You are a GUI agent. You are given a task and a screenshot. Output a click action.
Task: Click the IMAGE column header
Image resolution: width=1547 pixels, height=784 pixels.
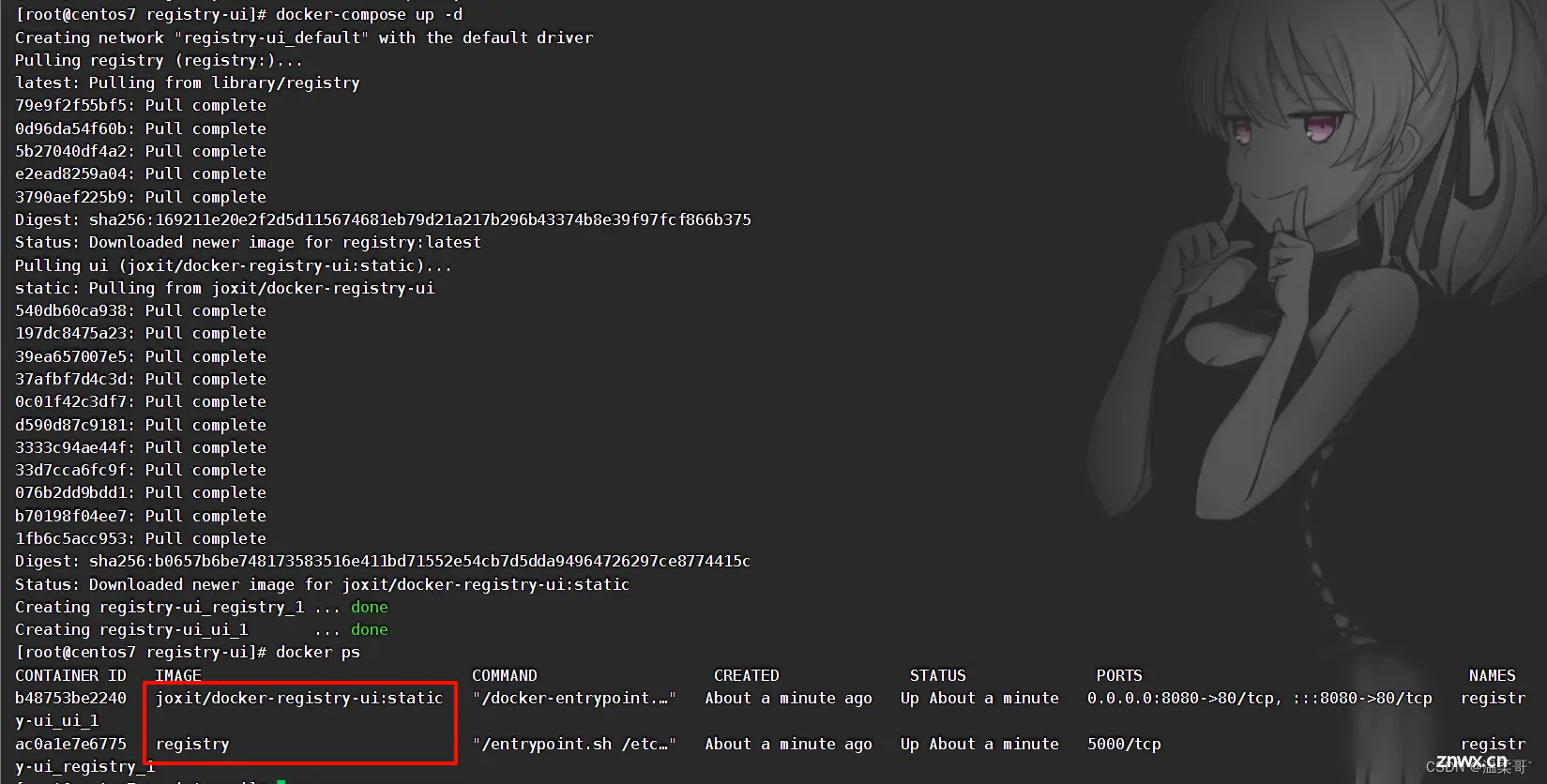point(178,675)
